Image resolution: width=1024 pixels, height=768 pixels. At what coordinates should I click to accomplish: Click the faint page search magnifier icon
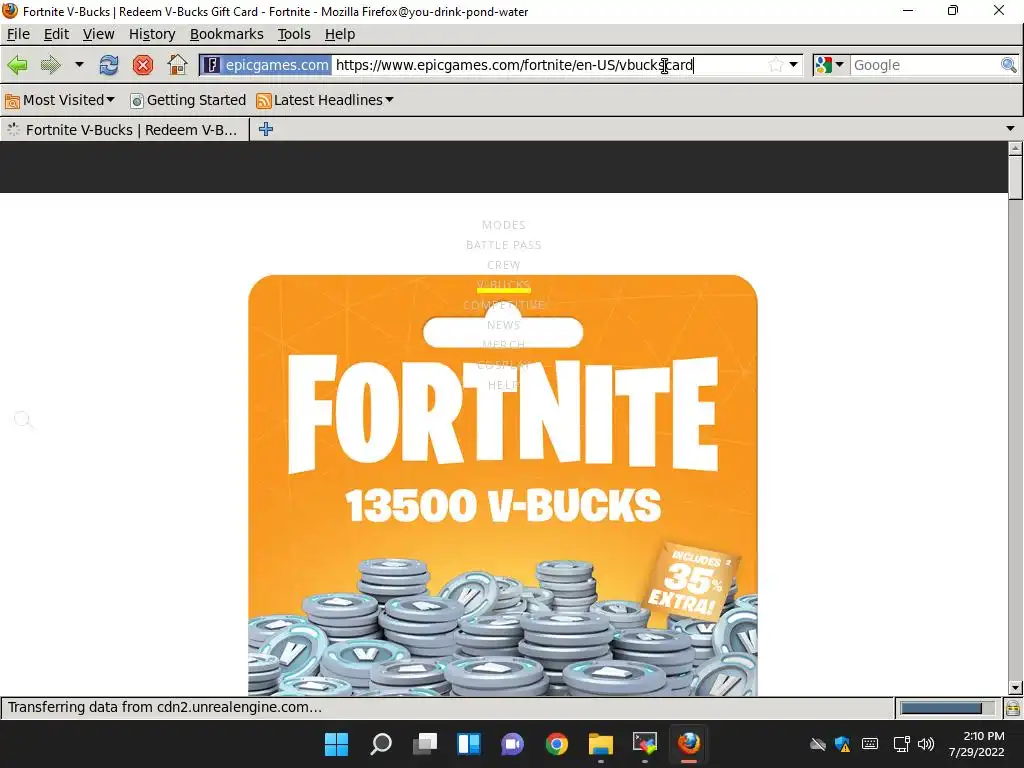point(23,419)
